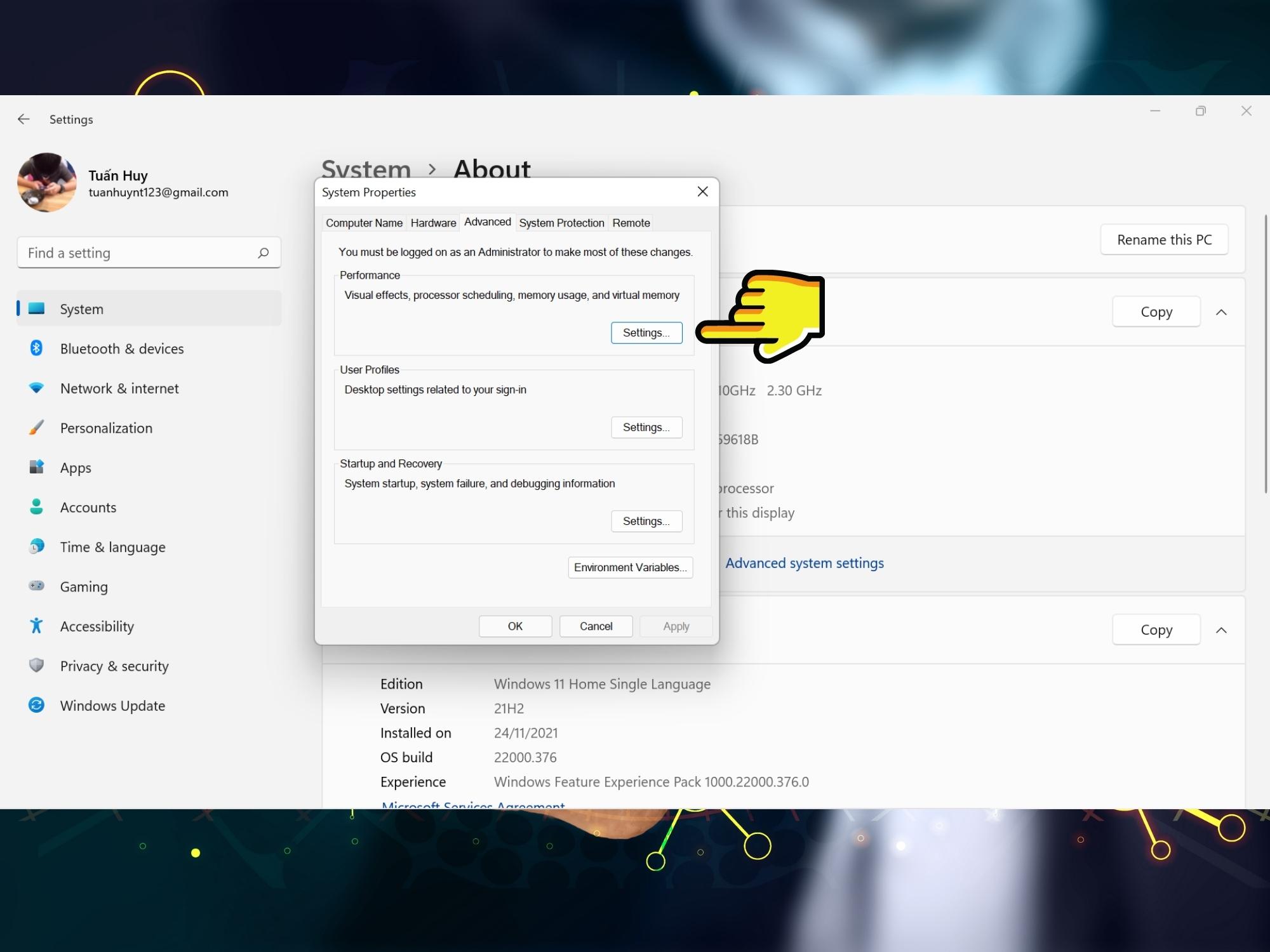
Task: Open Advanced system settings link
Action: tap(804, 563)
